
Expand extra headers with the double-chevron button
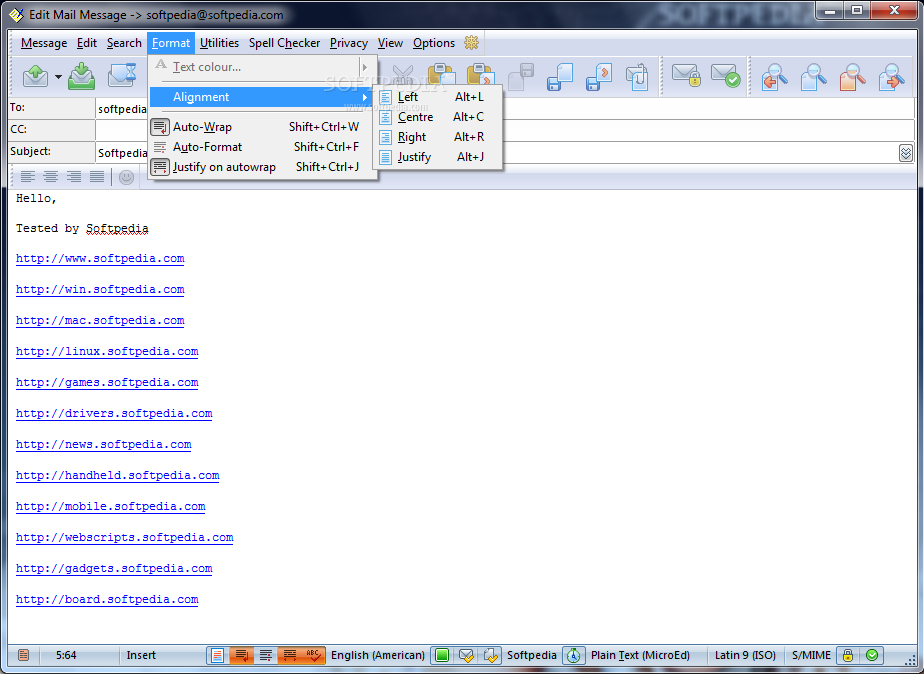906,153
